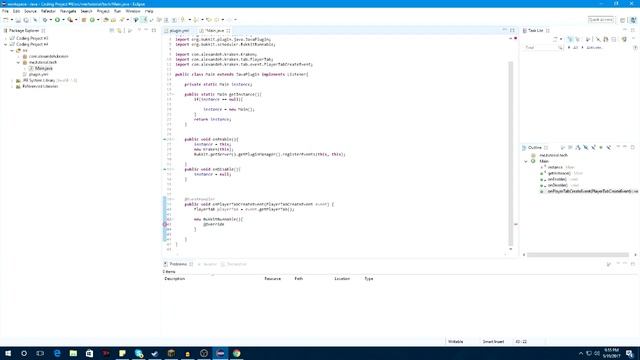This screenshot has height=360, width=640.
Task: Open the Run button dropdown arrow
Action: tap(63, 20)
